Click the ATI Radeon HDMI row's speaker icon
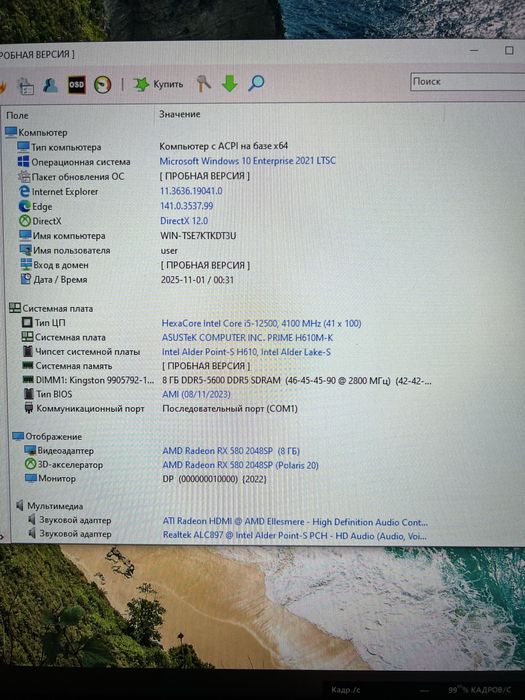 tap(32, 520)
